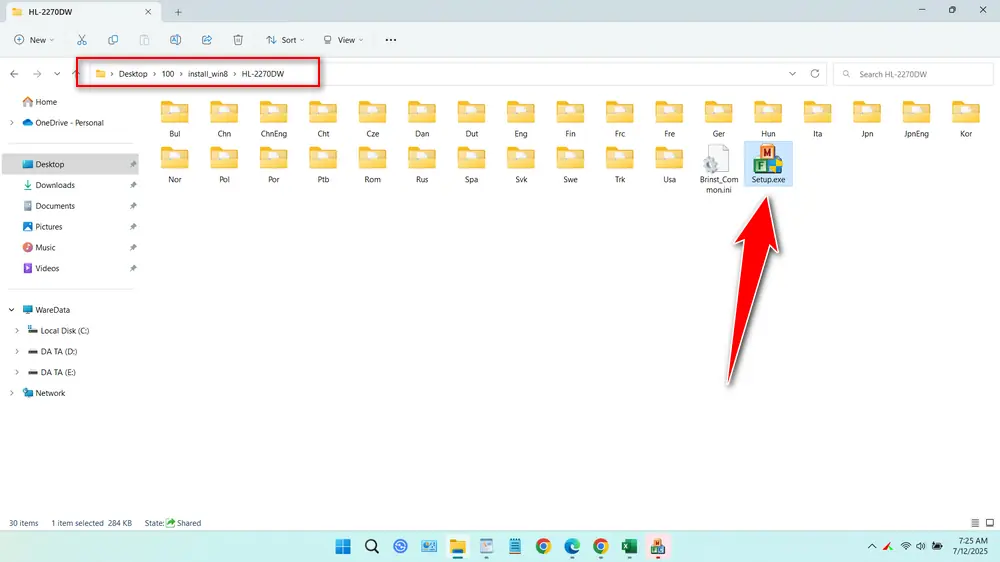Click the Copy icon in toolbar
Viewport: 1000px width, 562px height.
(113, 40)
